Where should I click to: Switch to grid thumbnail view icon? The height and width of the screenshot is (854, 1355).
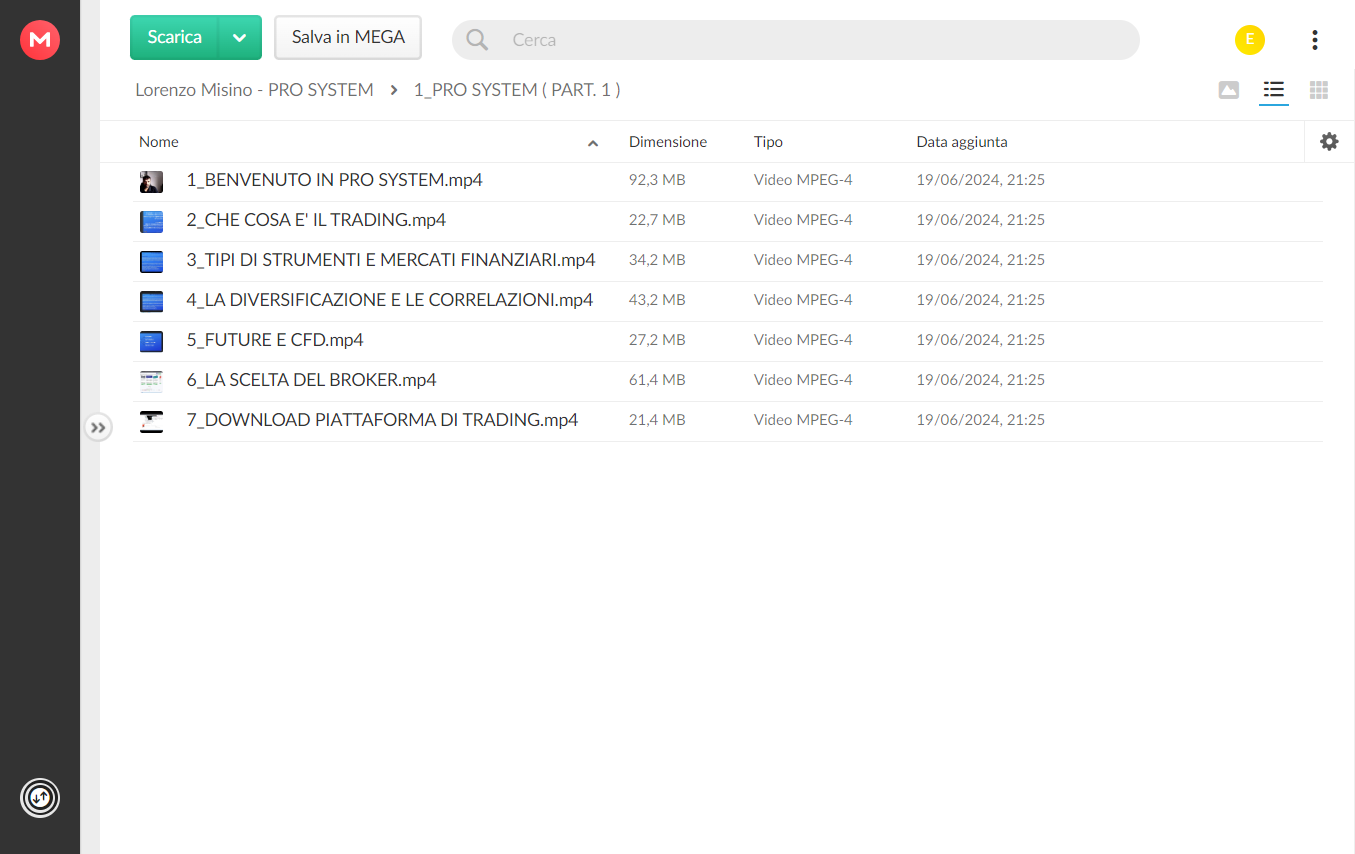[1319, 90]
